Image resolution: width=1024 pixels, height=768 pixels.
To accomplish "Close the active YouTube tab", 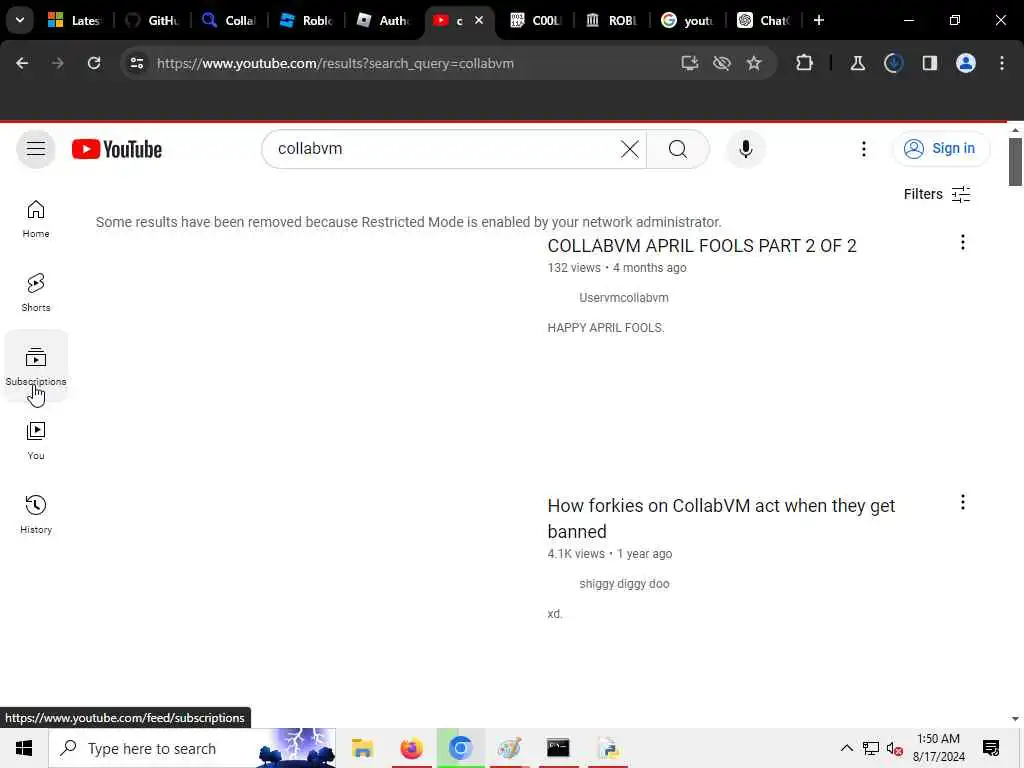I will point(479,20).
